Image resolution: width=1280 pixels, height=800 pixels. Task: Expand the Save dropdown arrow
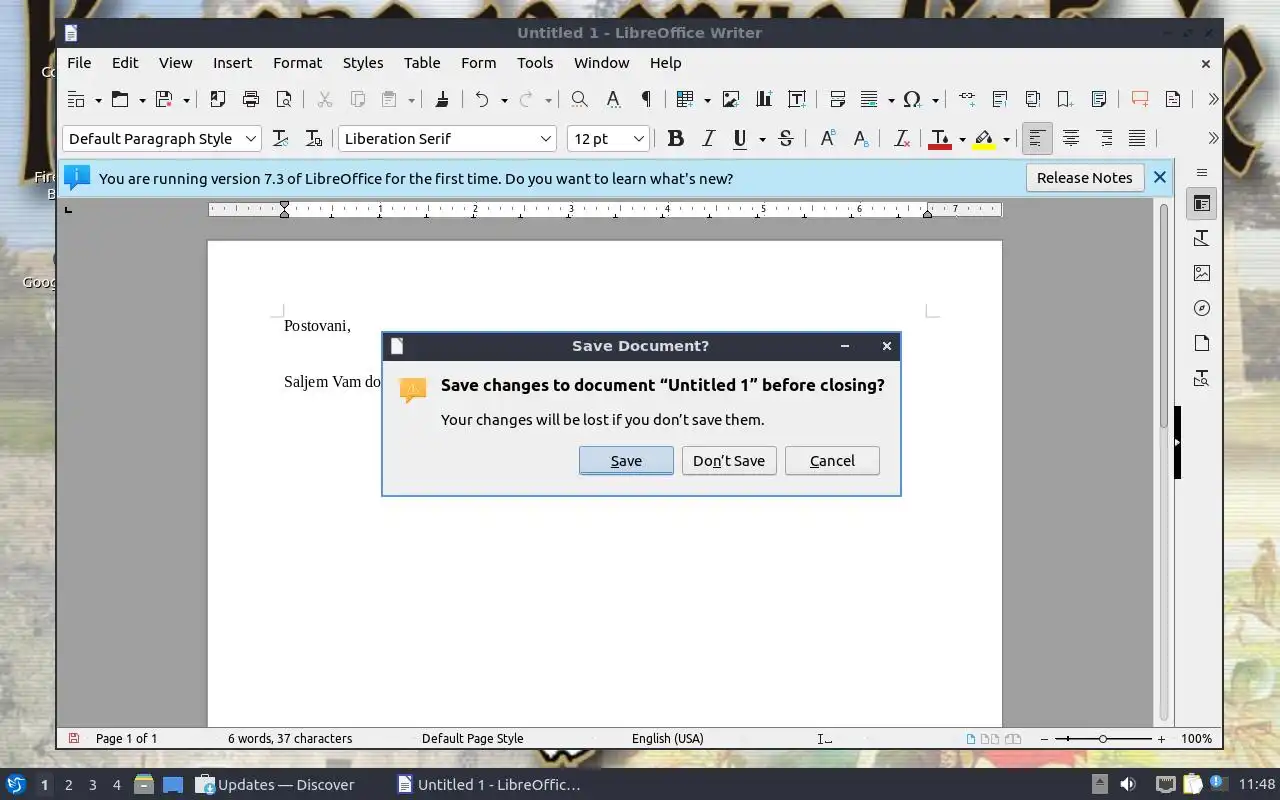(186, 100)
